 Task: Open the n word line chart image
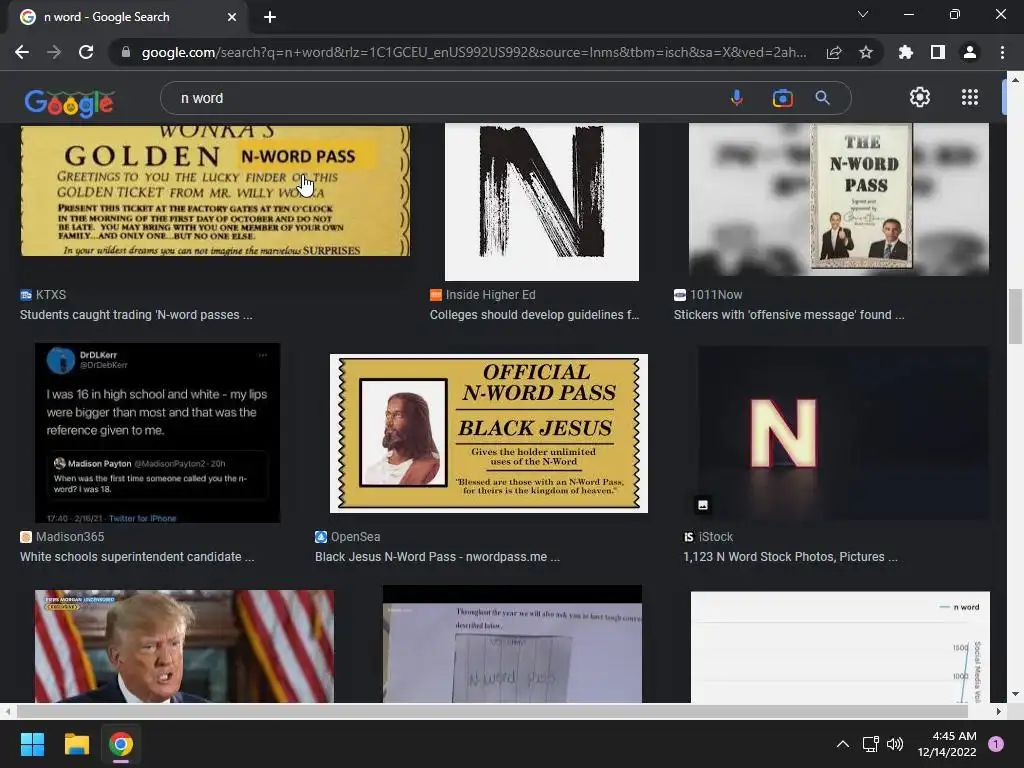coord(840,647)
